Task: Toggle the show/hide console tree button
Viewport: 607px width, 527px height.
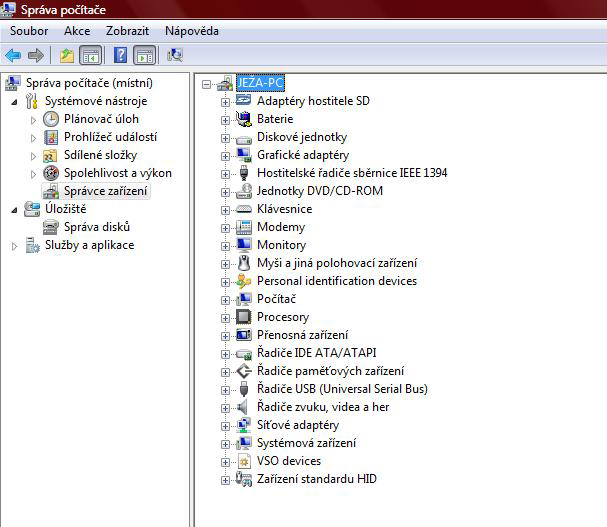Action: [x=90, y=55]
